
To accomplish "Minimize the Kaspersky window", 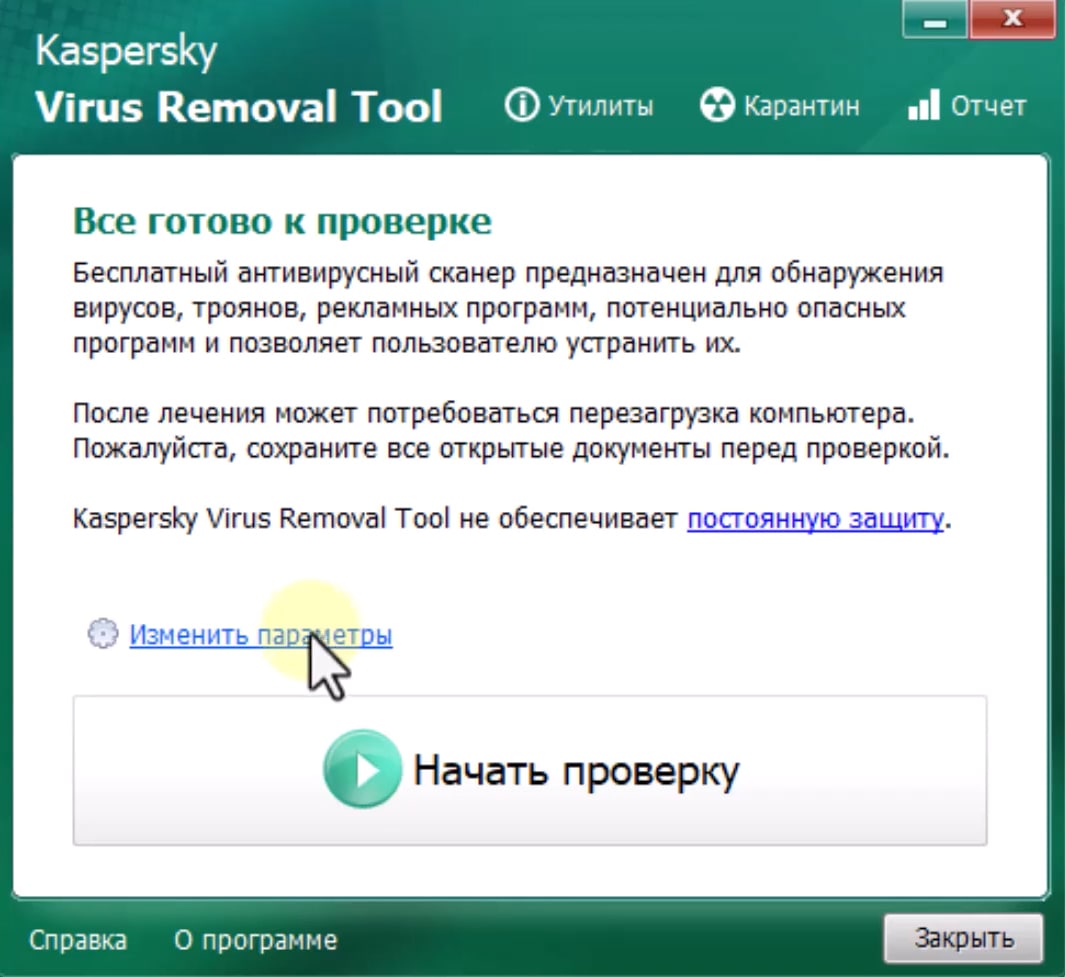I will coord(934,18).
